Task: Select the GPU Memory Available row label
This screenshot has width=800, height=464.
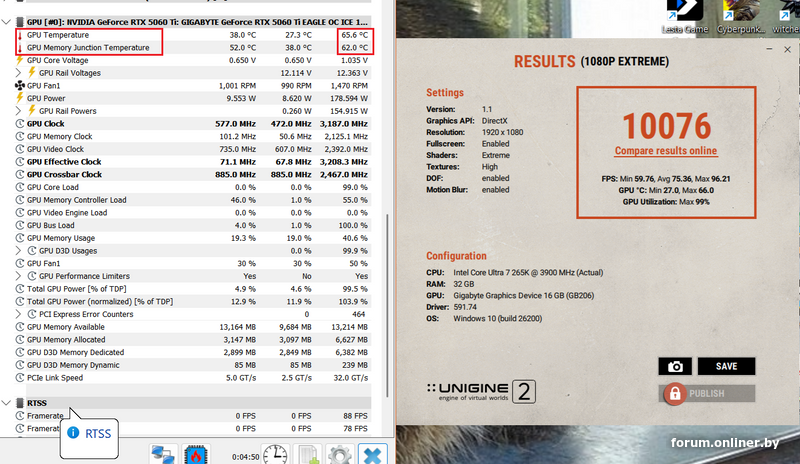Action: [x=66, y=327]
